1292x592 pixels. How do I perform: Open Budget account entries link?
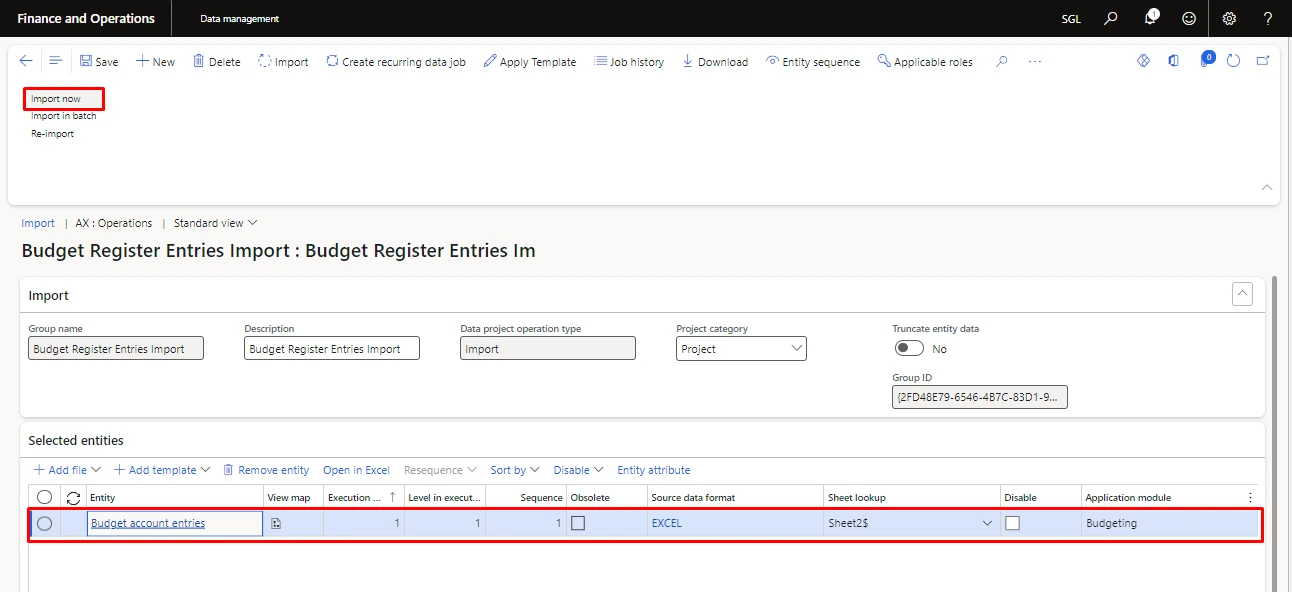(x=148, y=523)
